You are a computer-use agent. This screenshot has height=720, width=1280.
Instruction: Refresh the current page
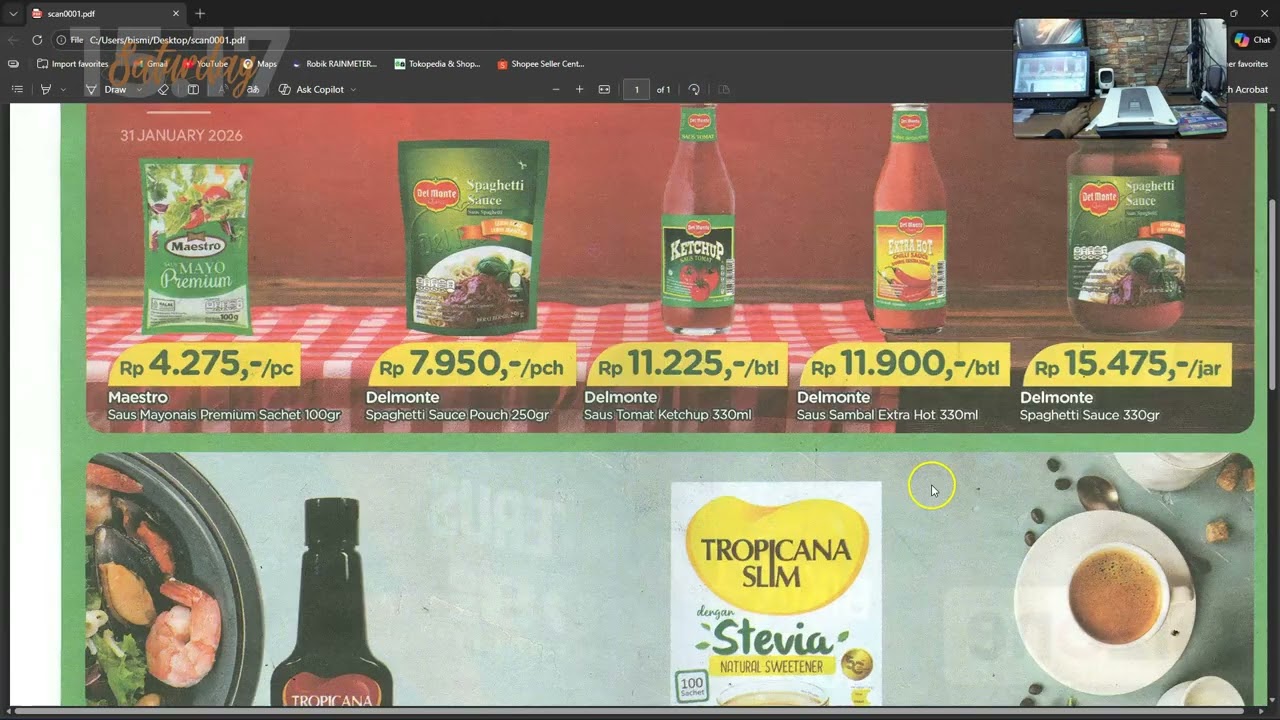tap(37, 40)
